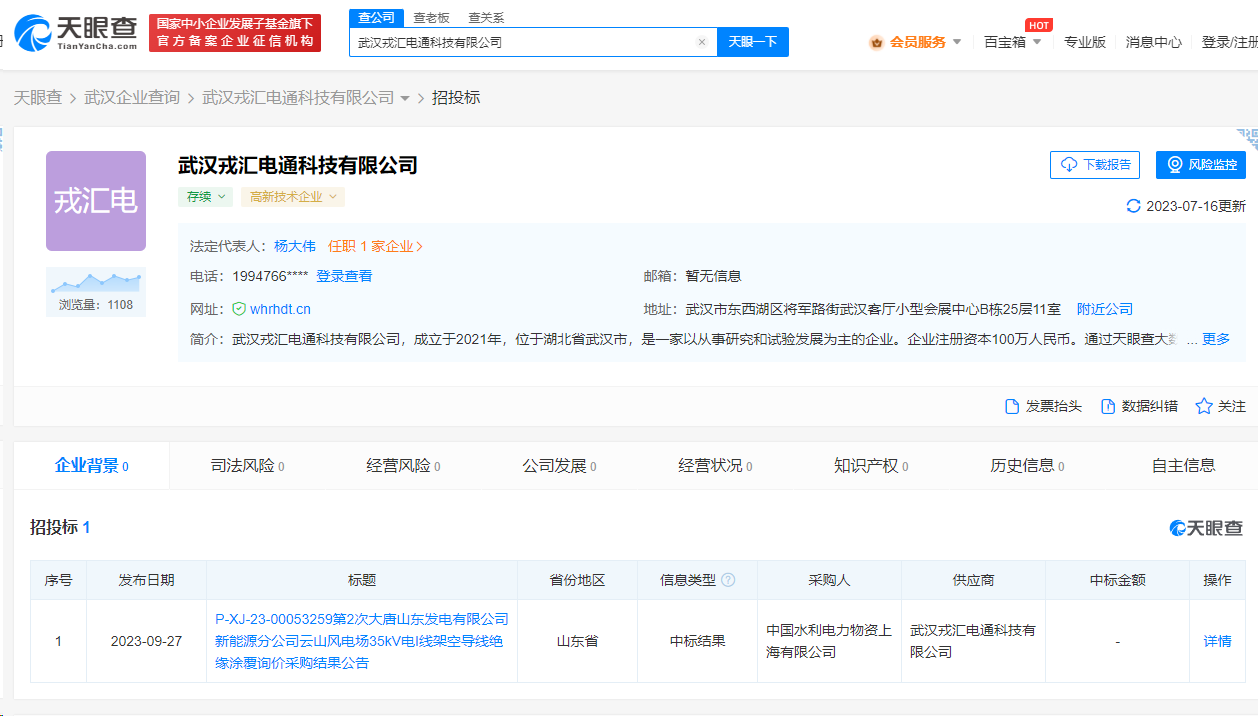The image size is (1258, 716).
Task: Switch to the 自主信息 tab
Action: point(1183,465)
